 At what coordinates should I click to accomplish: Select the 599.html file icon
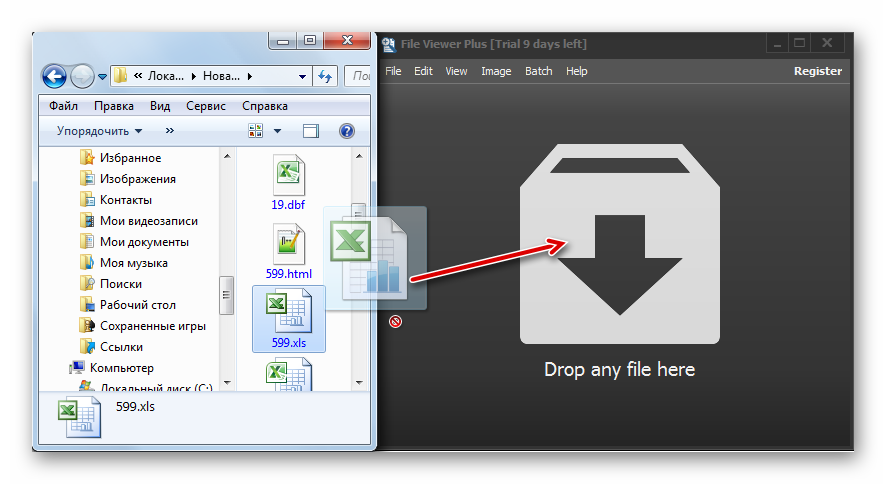[x=288, y=244]
